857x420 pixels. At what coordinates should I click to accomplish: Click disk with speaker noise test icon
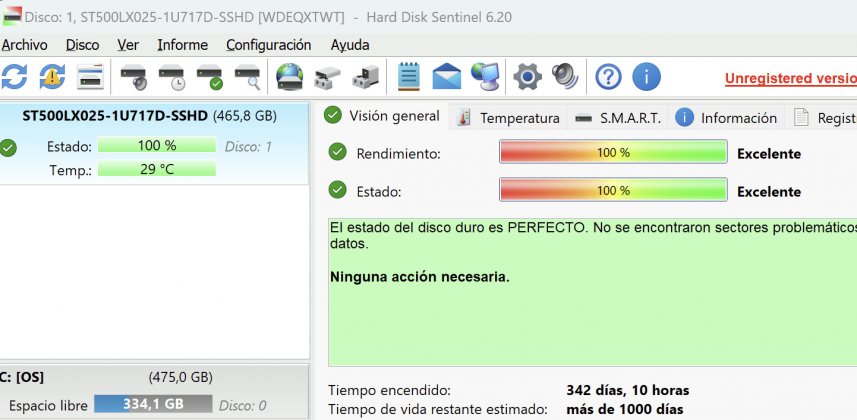coord(133,77)
